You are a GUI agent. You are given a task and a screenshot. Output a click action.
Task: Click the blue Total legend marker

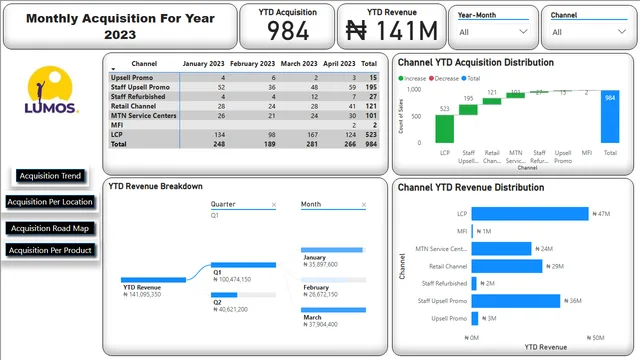tap(464, 78)
